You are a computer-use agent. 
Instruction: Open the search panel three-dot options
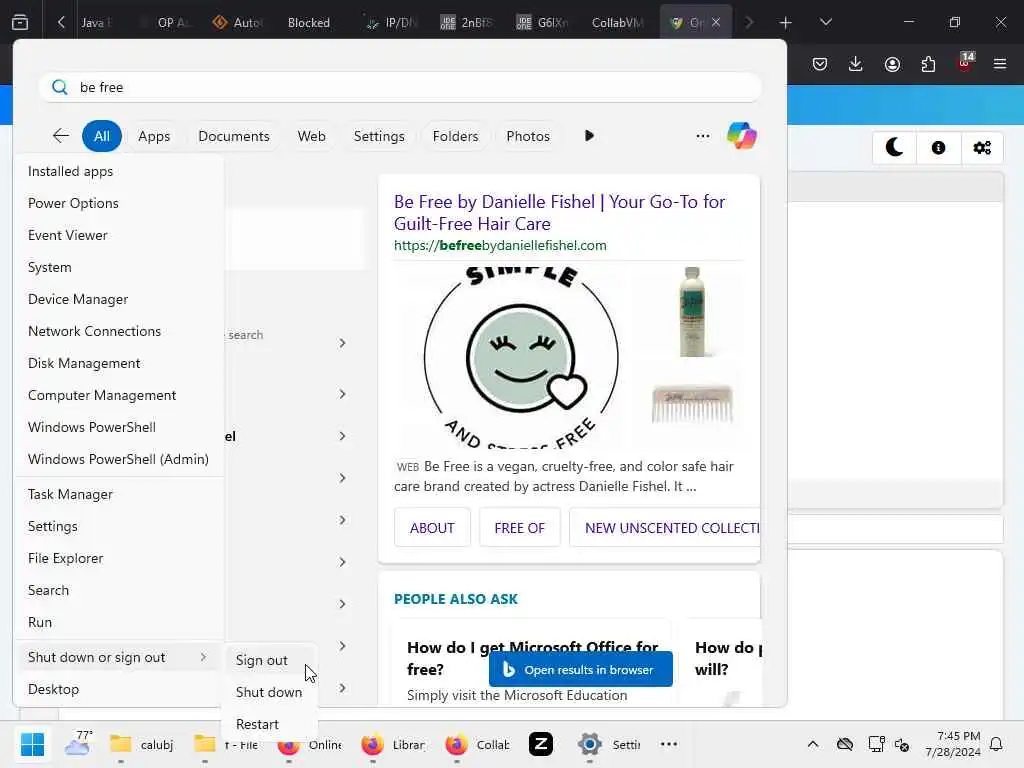[703, 136]
